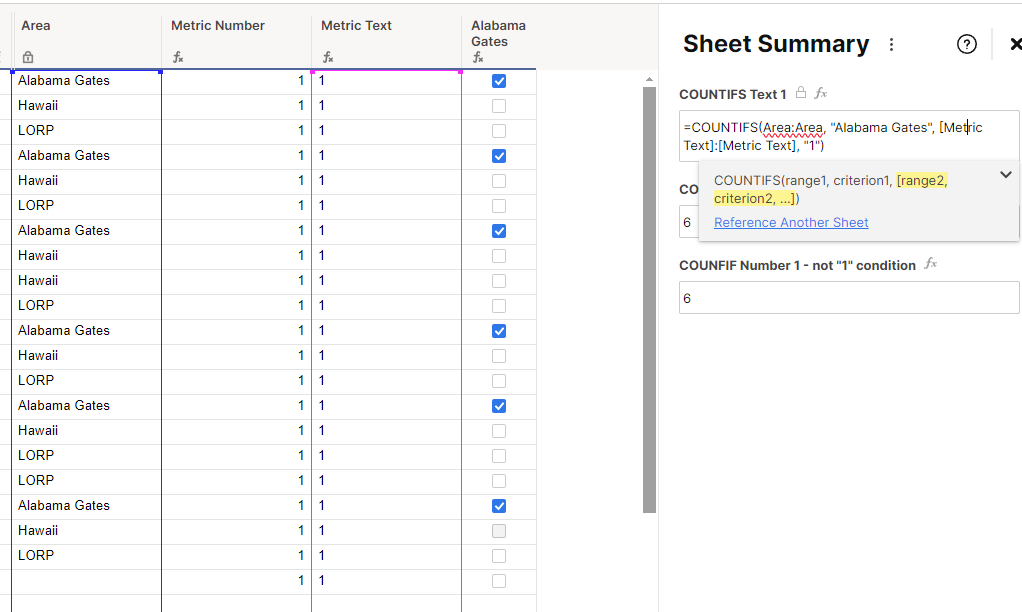
Task: Uncheck checkbox in second Alabama Gates row
Action: click(x=499, y=156)
